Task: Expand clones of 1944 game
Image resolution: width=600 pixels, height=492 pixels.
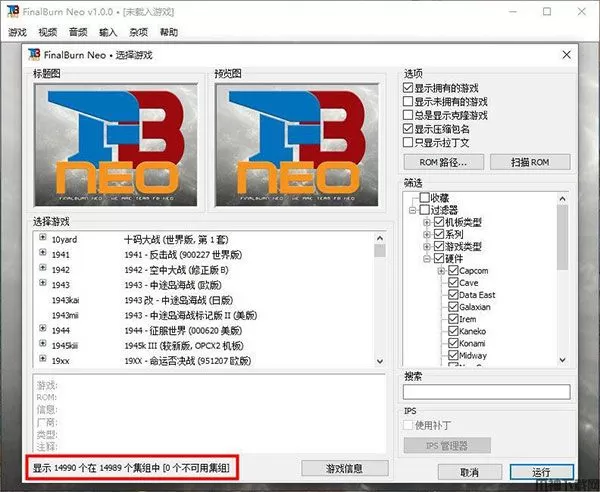Action: [x=43, y=328]
